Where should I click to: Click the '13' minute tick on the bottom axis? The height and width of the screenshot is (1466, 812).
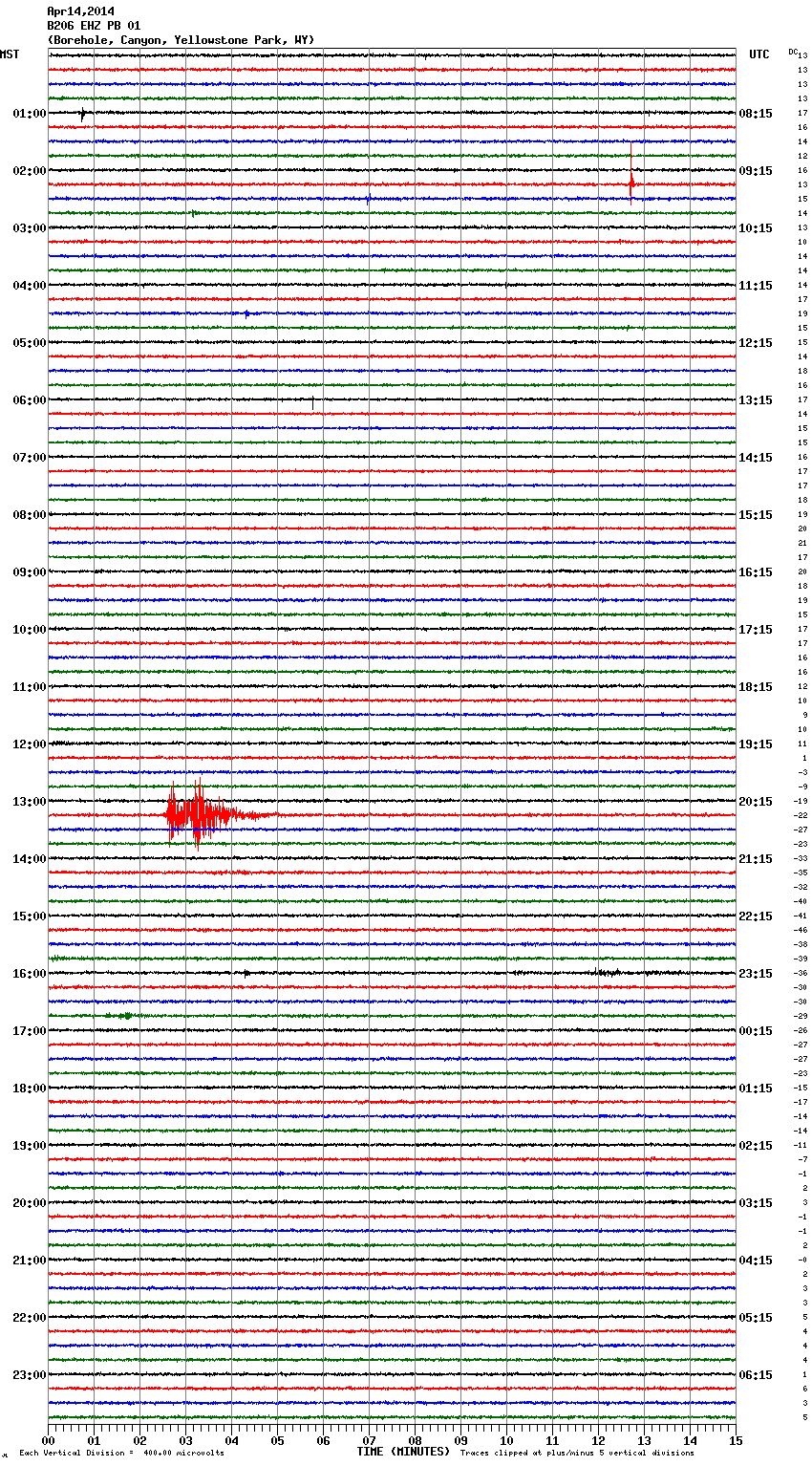click(x=644, y=1440)
